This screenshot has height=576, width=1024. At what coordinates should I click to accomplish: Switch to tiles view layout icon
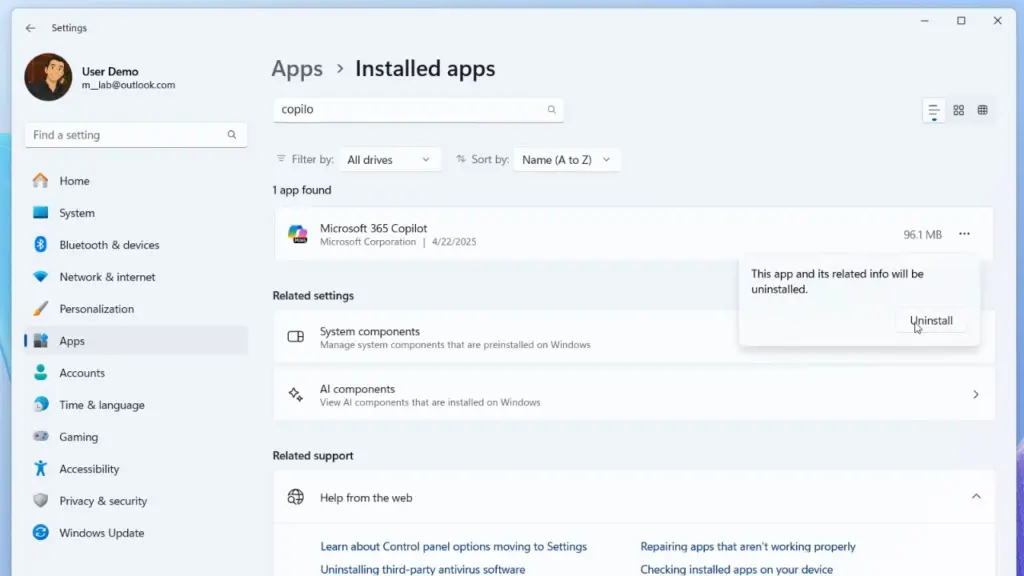click(983, 110)
